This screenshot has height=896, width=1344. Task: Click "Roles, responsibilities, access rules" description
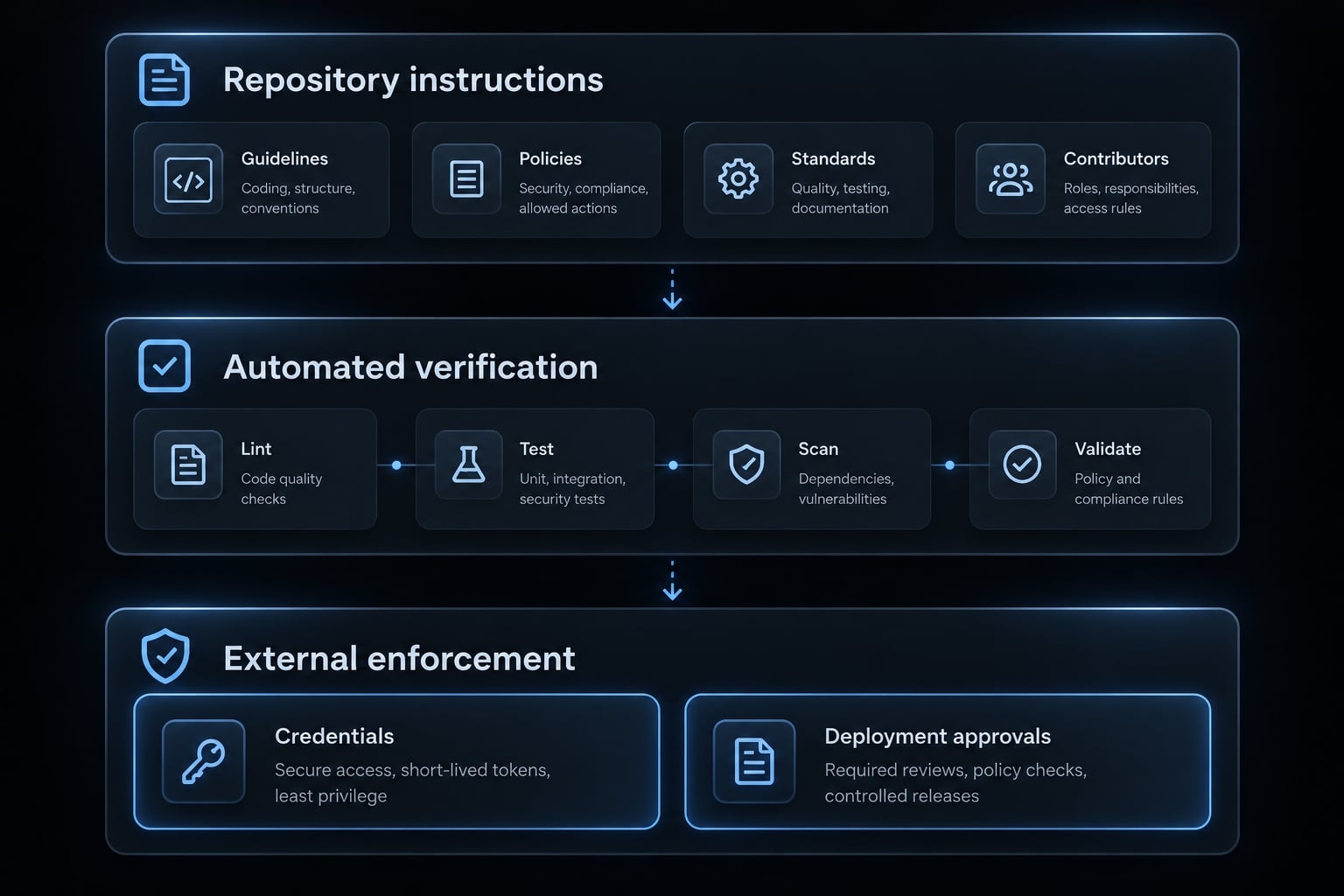[x=1131, y=199]
